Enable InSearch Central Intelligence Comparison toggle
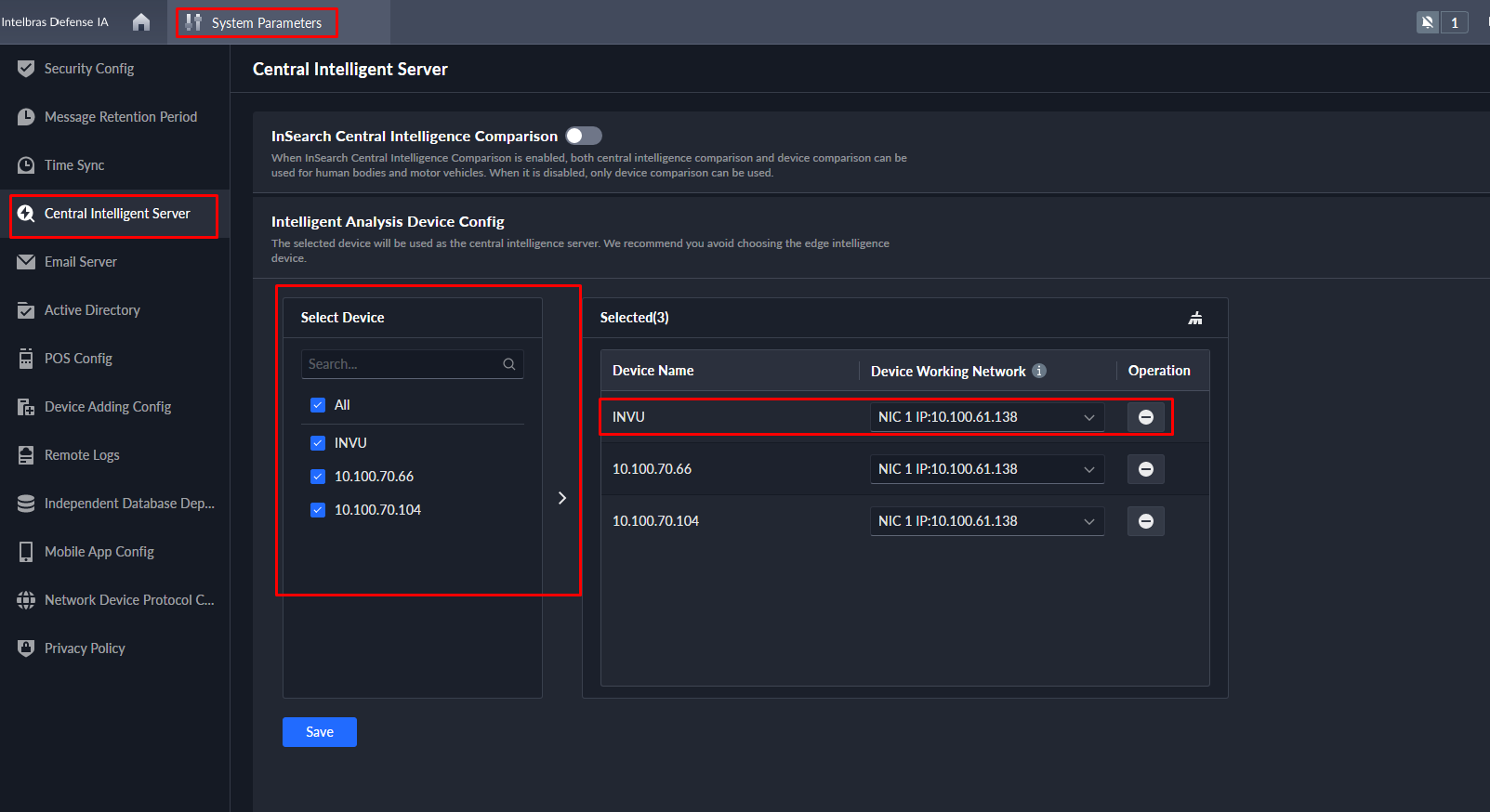Image resolution: width=1490 pixels, height=812 pixels. tap(584, 136)
